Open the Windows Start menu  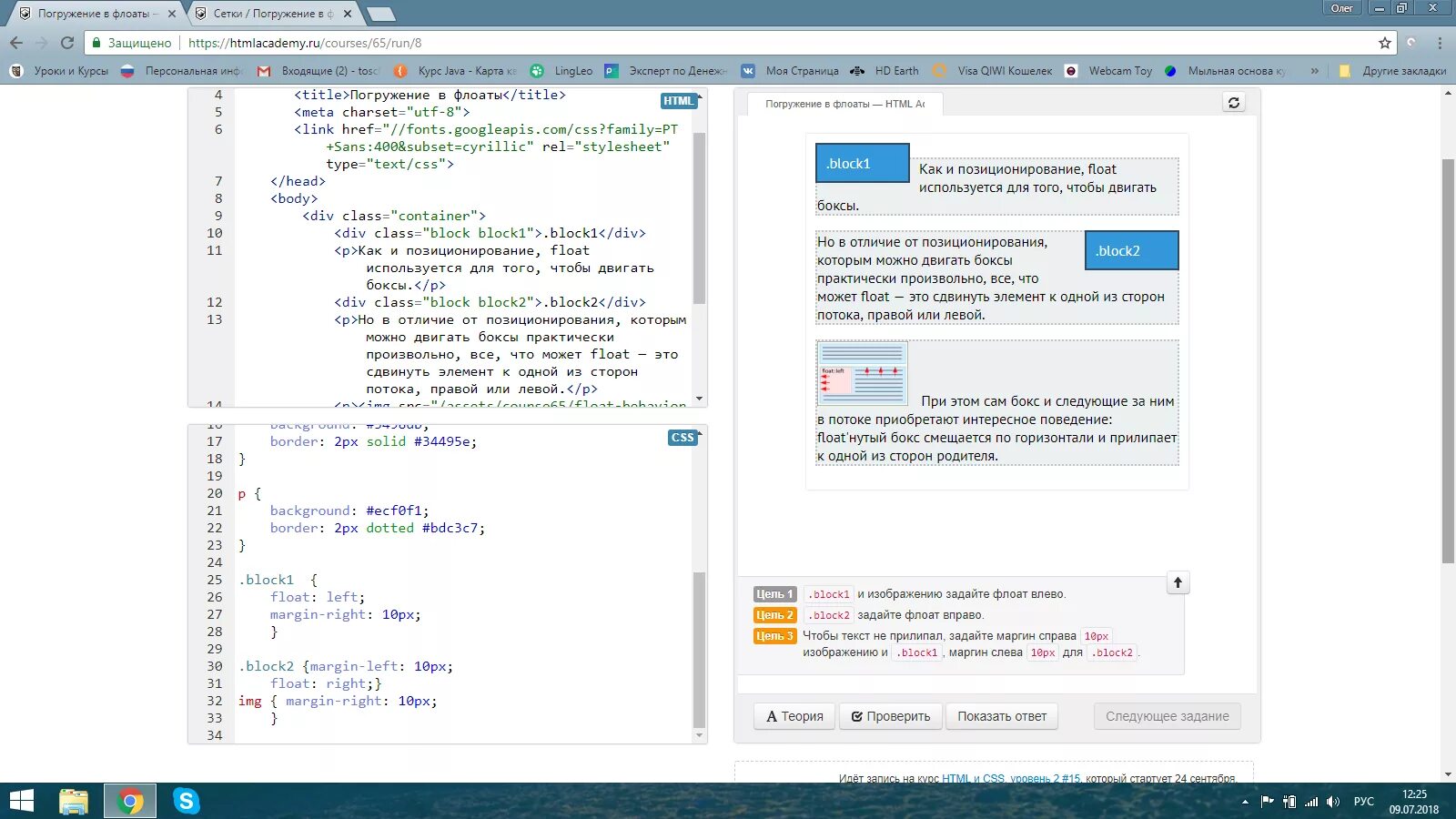[x=21, y=801]
